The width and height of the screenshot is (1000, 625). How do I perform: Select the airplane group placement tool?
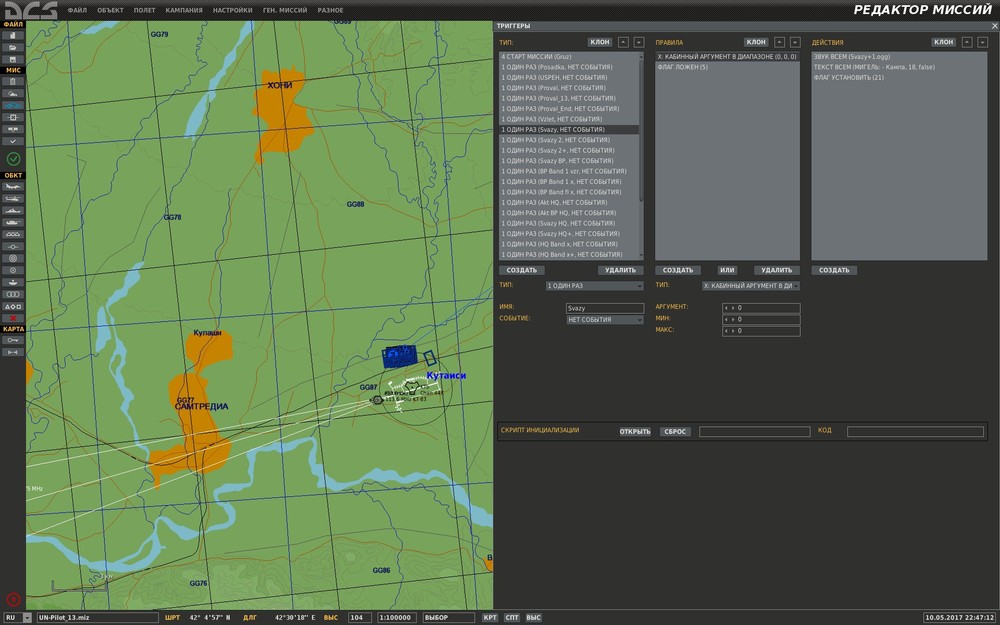[13, 187]
